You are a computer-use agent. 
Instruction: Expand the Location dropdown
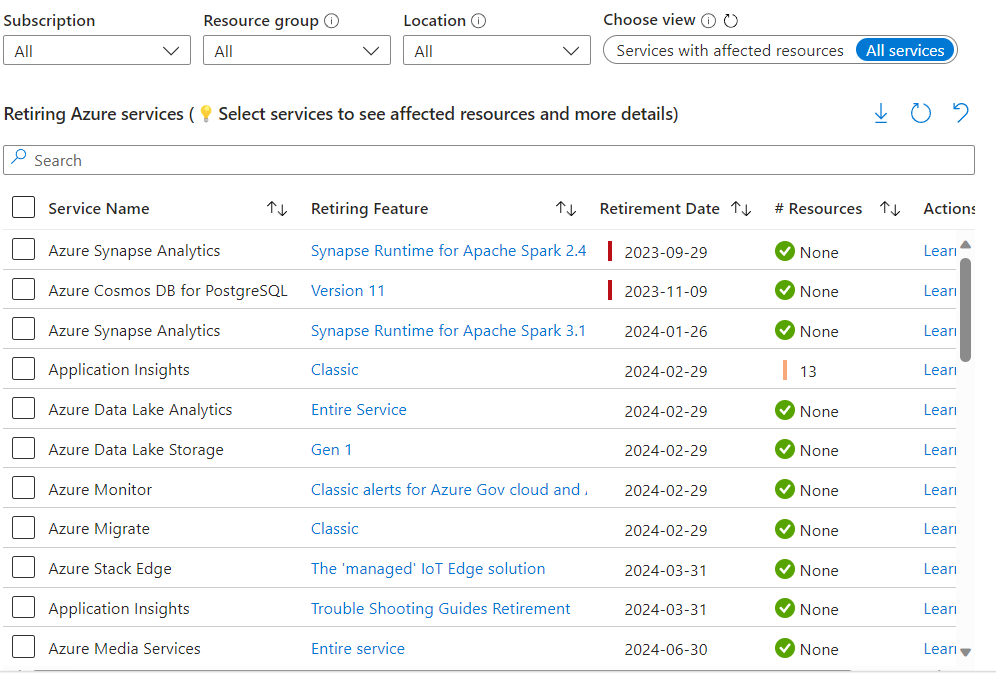(497, 51)
